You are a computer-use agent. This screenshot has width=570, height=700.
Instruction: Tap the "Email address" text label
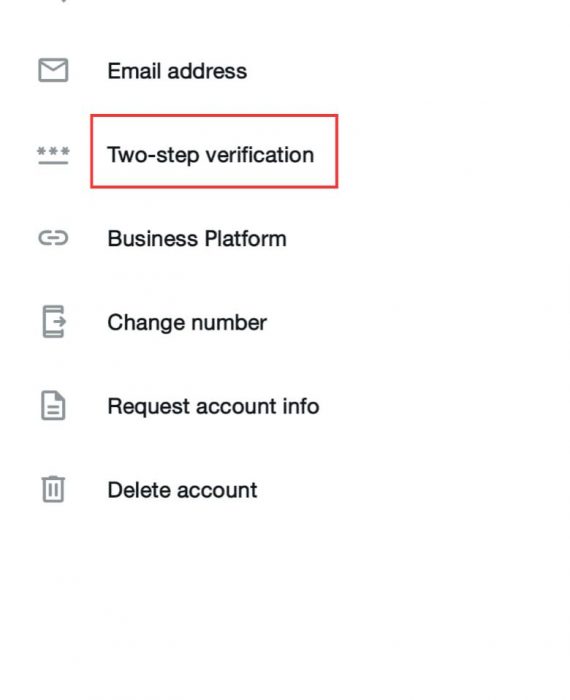[177, 71]
